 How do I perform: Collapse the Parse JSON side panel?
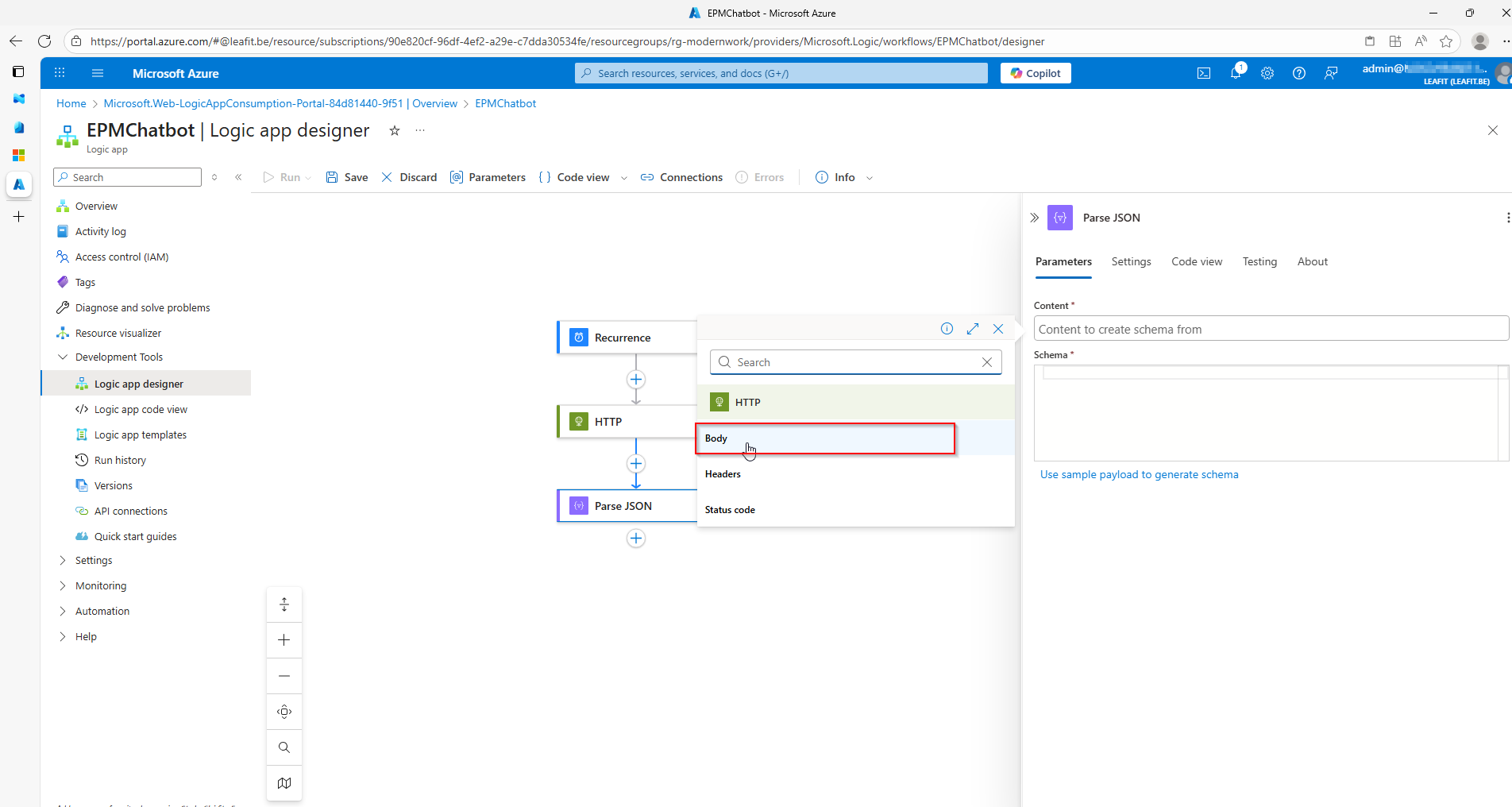1034,218
